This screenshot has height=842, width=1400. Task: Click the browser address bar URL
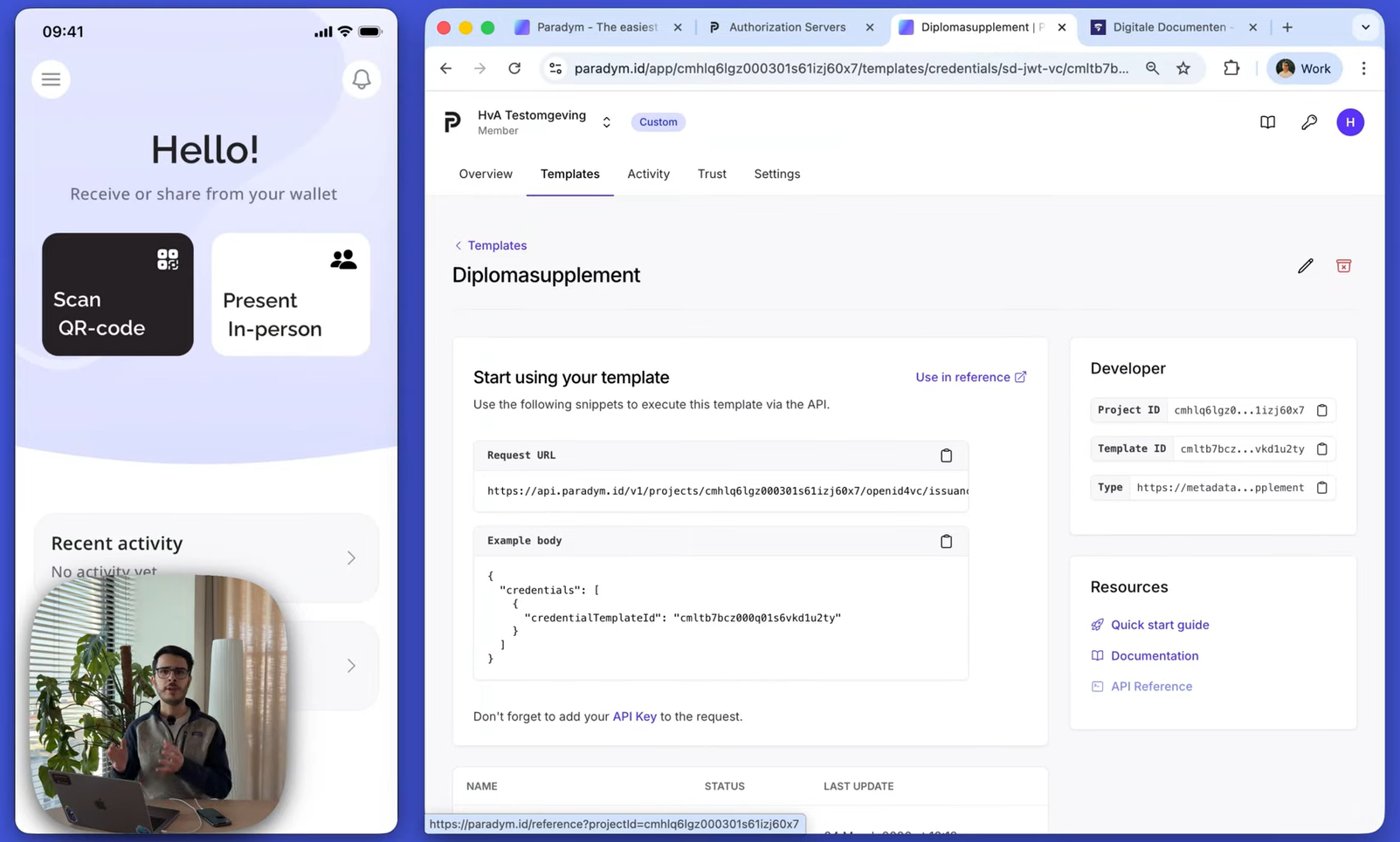851,68
